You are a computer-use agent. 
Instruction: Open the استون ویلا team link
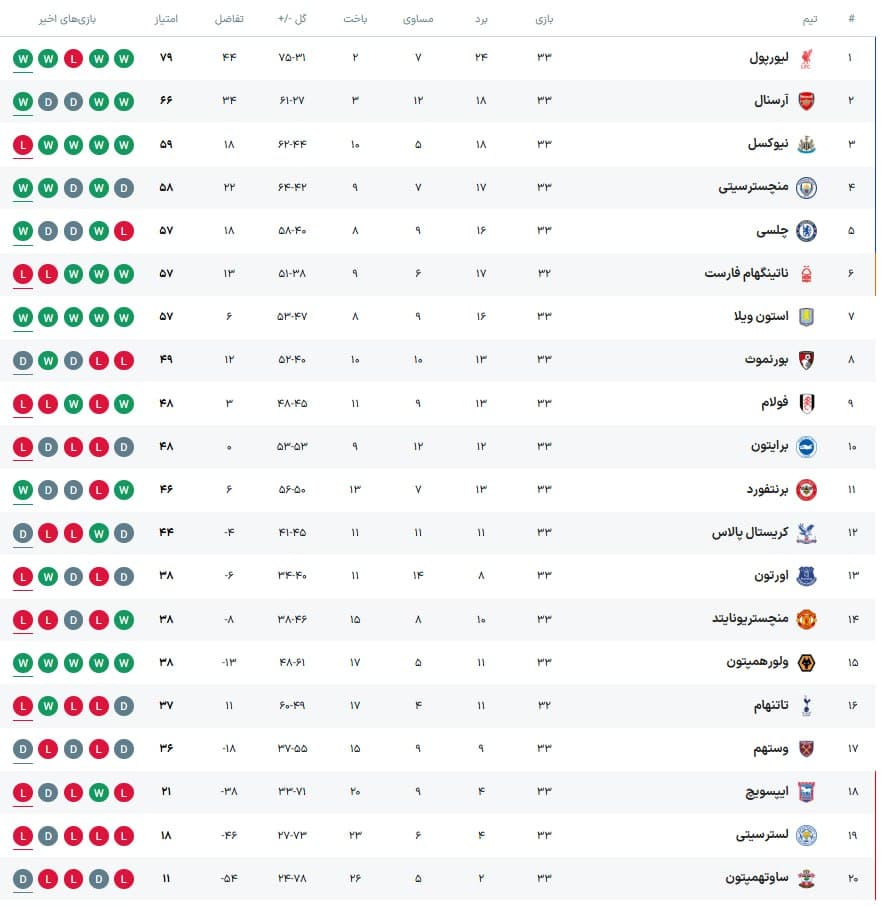[x=761, y=316]
